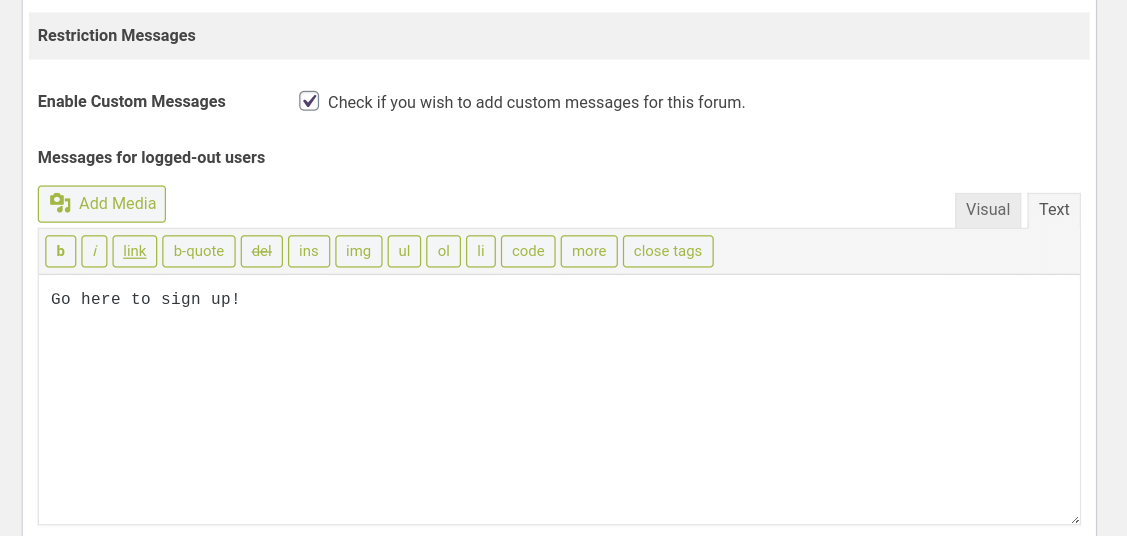Start an unordered list with ul button
The image size is (1127, 536).
pos(404,251)
